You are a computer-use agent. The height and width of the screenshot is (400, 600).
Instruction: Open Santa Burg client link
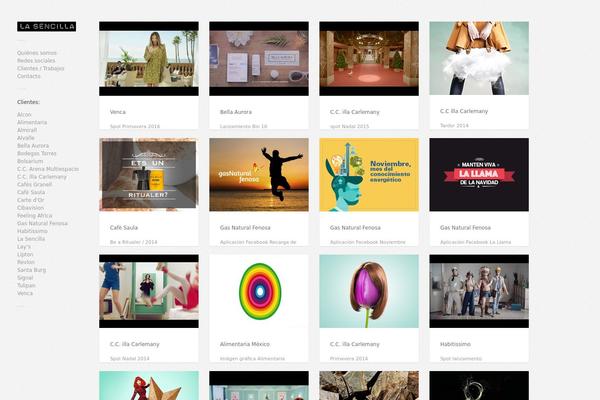pos(31,270)
